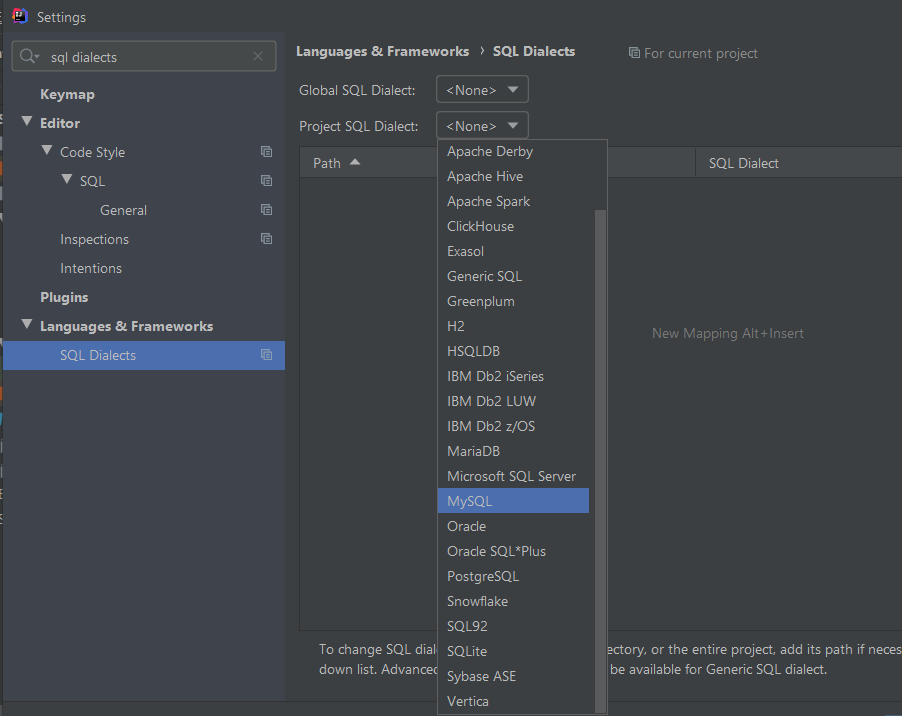Viewport: 902px width, 716px height.
Task: Click project-level icon beside General
Action: (266, 209)
